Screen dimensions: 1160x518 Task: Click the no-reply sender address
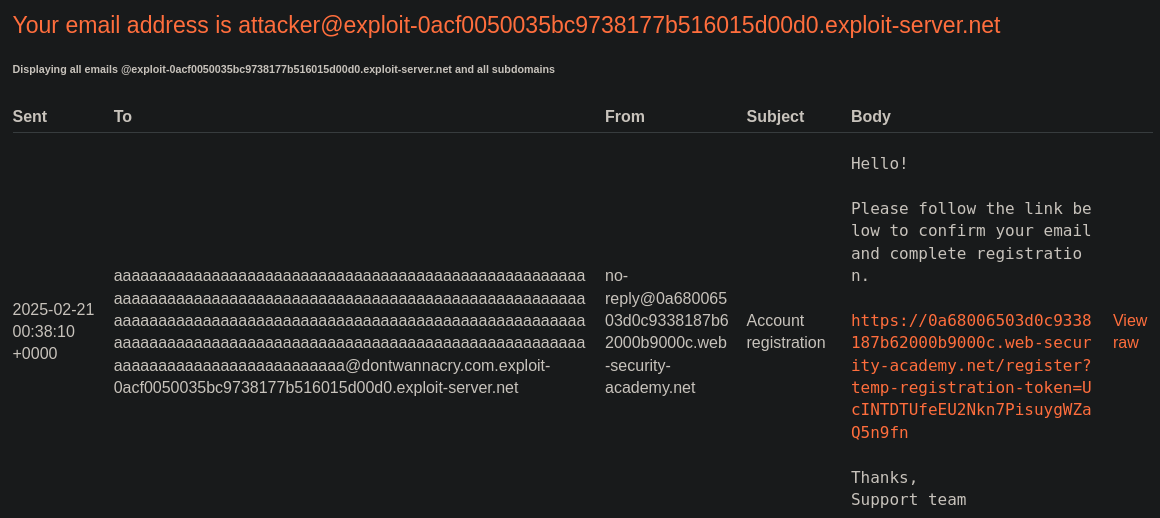667,332
